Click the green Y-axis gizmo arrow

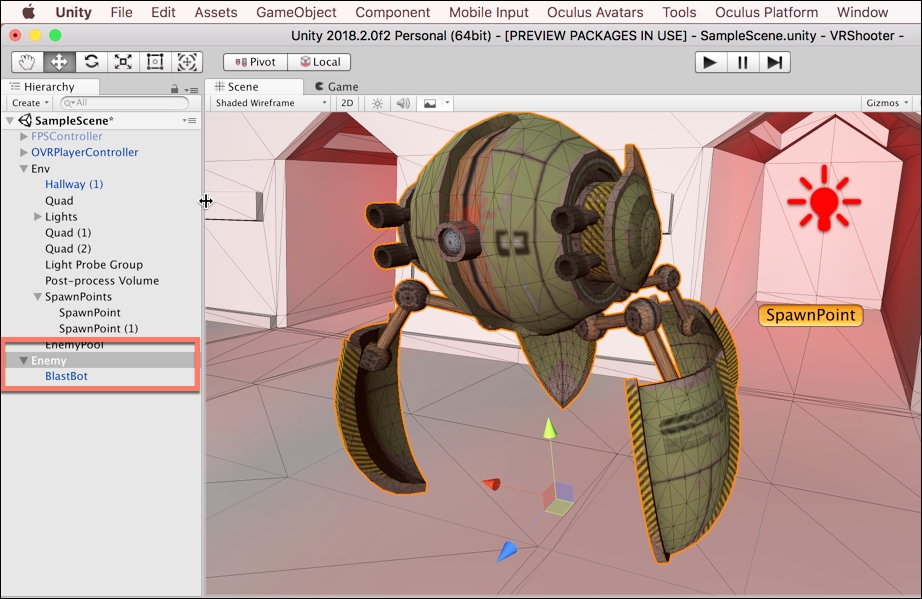pyautogui.click(x=549, y=429)
